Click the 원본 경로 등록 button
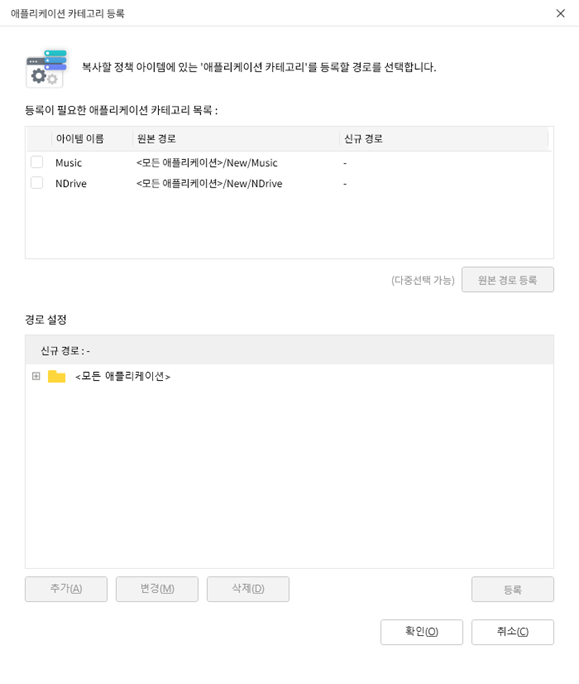579x684 pixels. (508, 280)
